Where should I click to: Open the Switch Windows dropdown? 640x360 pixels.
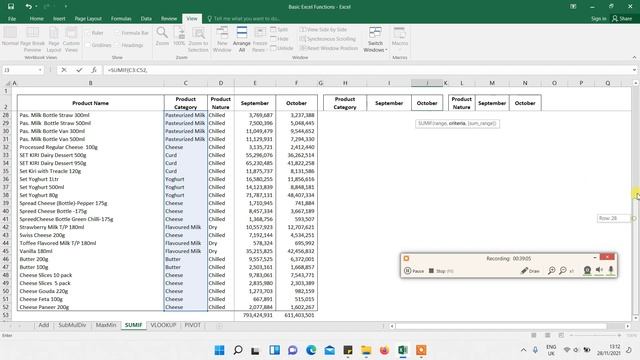coord(375,40)
